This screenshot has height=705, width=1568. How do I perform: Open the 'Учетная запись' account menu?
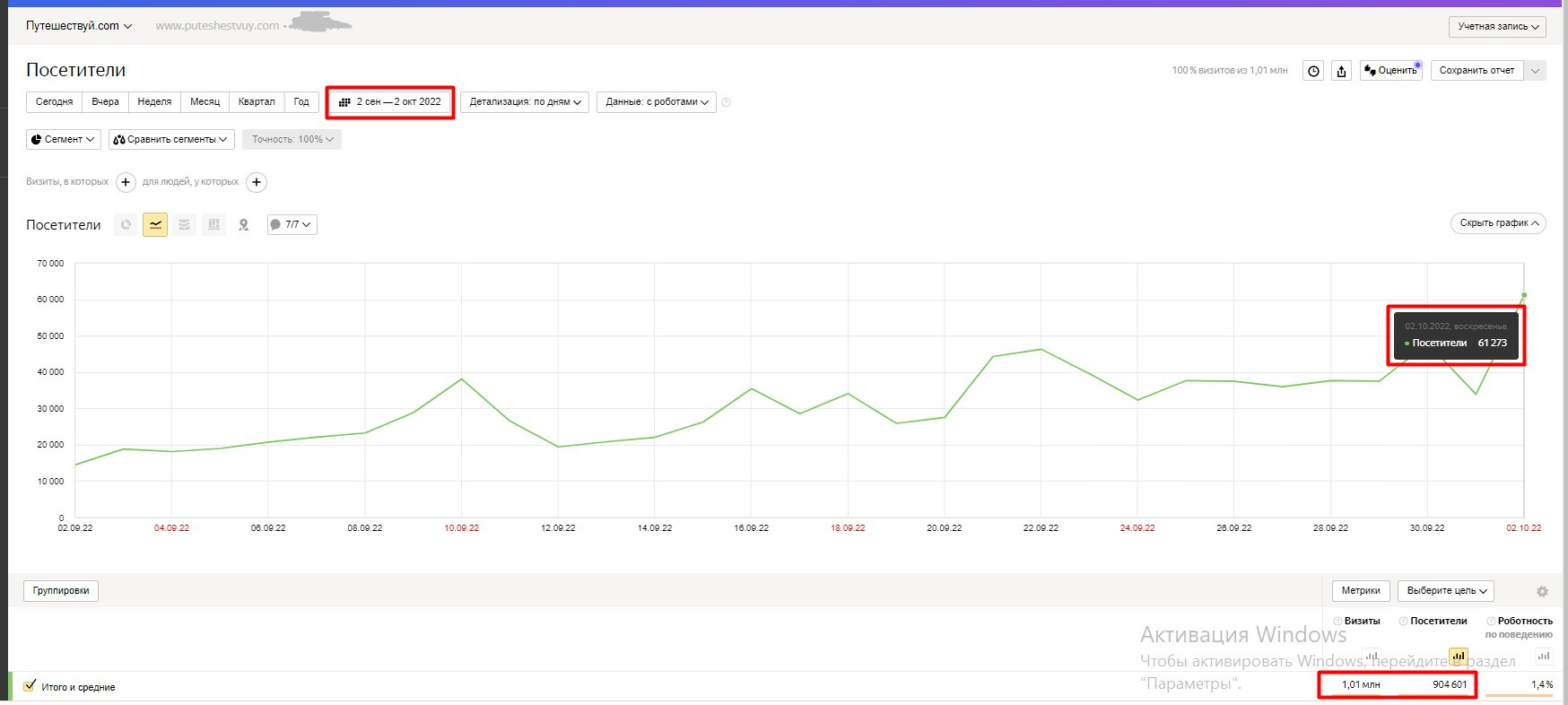[x=1498, y=27]
